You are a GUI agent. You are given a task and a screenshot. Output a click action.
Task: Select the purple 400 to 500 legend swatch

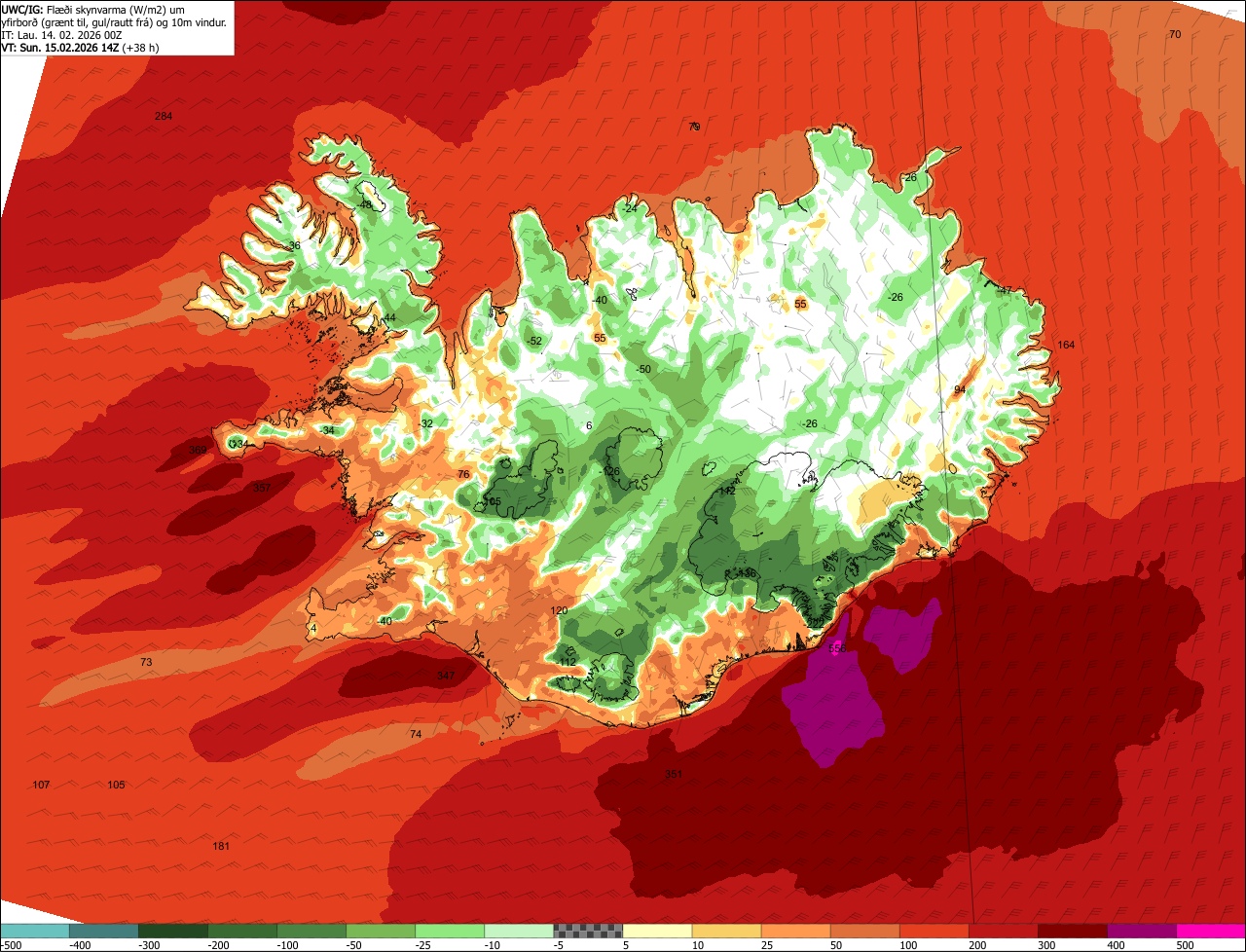(x=1141, y=931)
